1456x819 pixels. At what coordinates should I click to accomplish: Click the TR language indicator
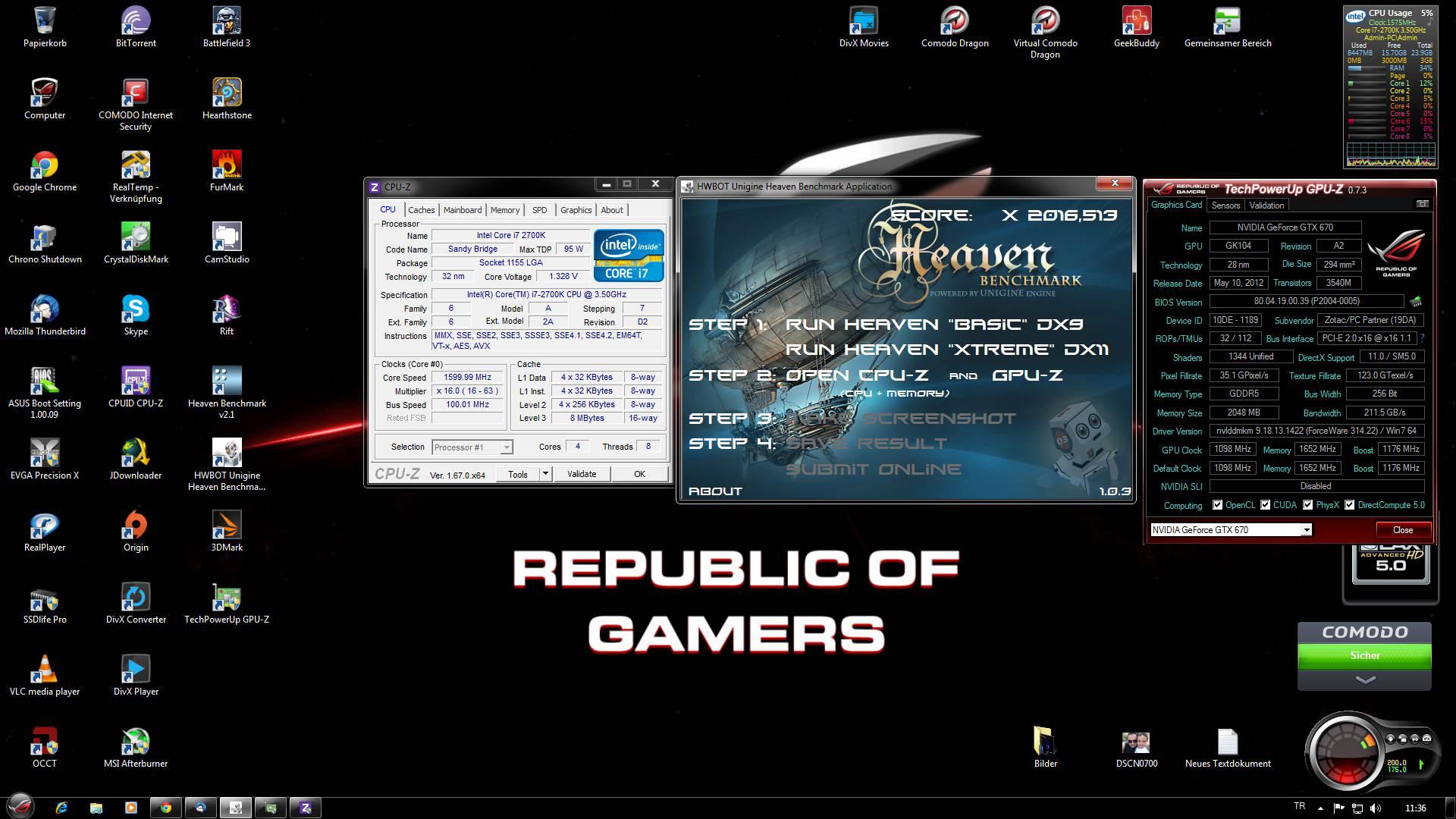pyautogui.click(x=1299, y=806)
